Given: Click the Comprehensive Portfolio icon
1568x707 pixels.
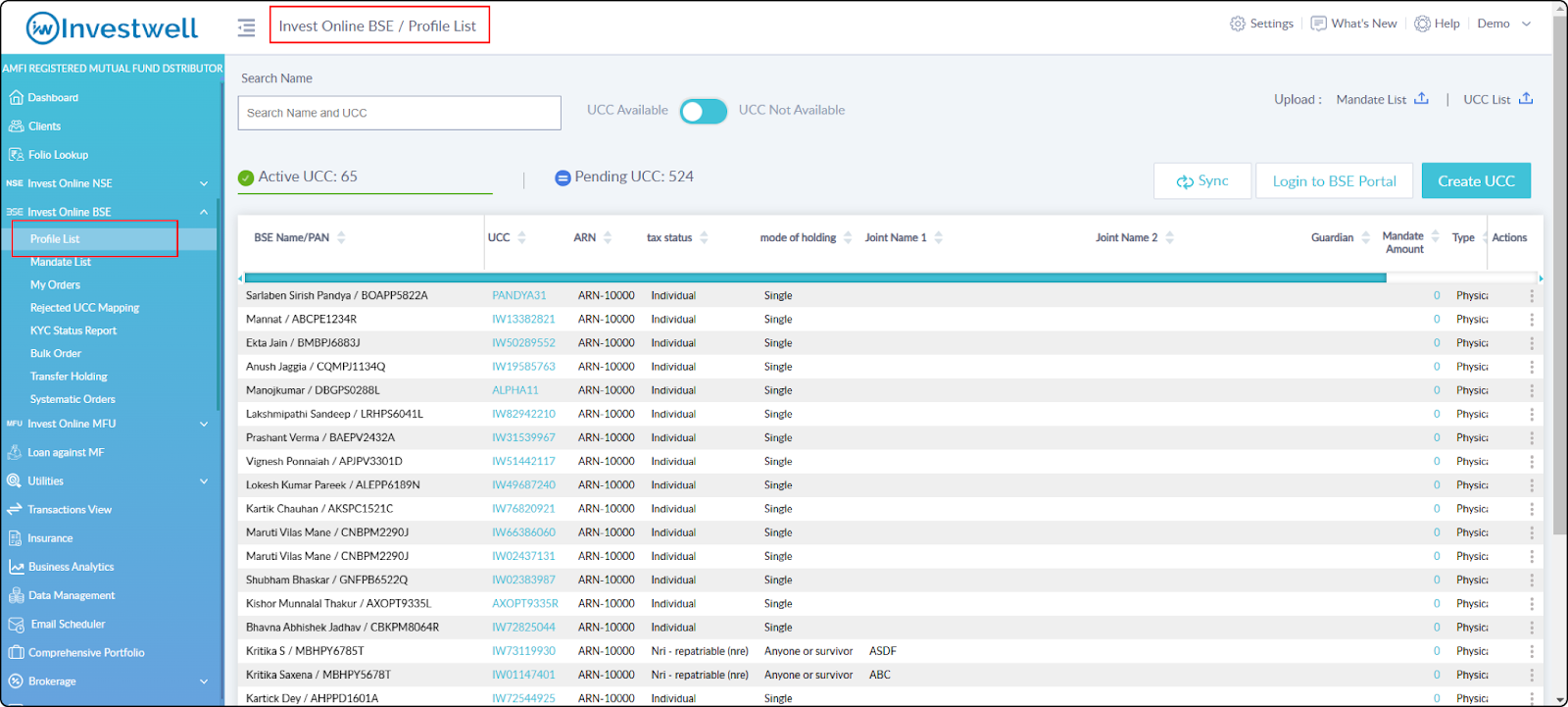Looking at the screenshot, I should (16, 652).
